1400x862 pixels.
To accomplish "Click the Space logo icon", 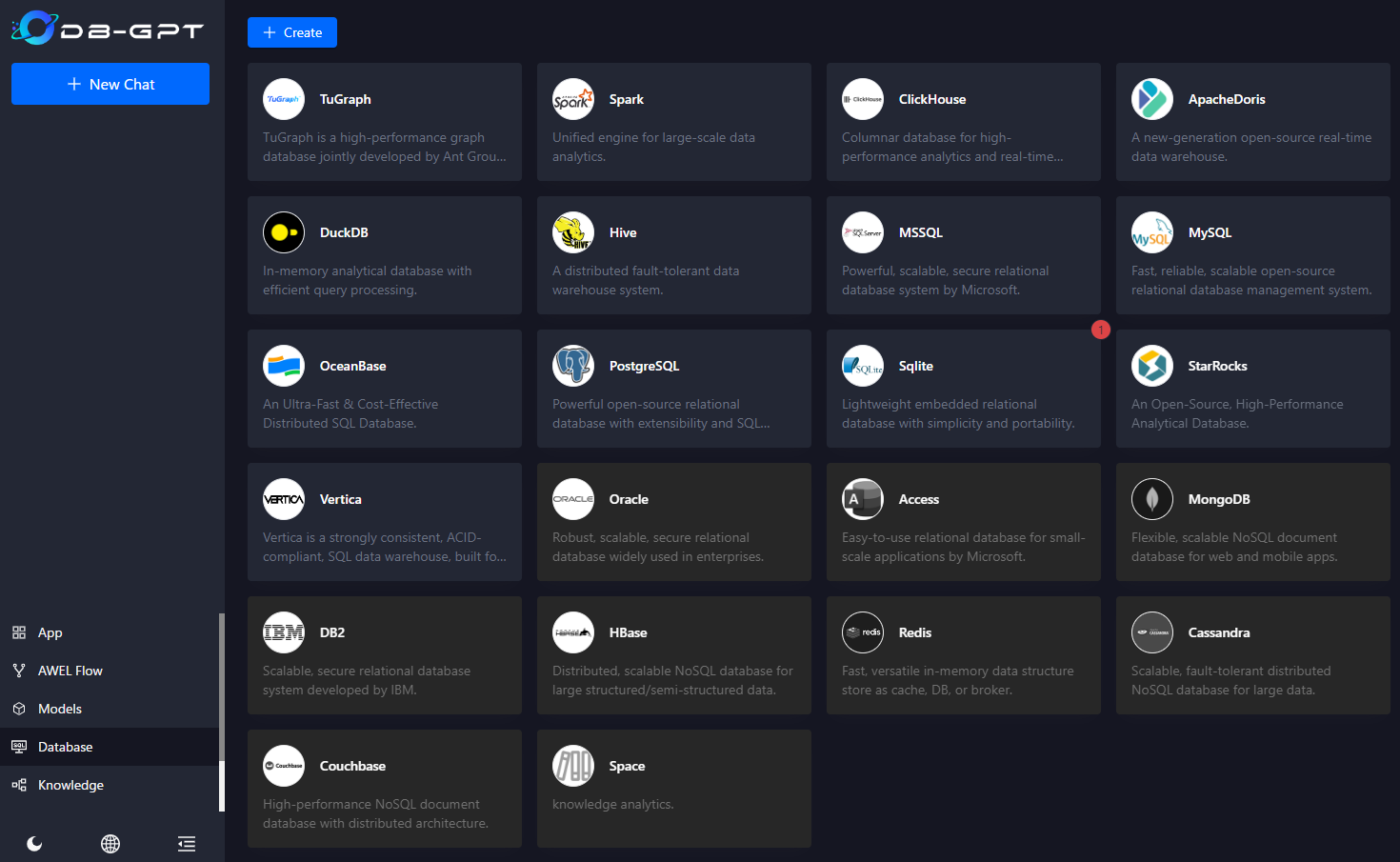I will click(x=573, y=766).
